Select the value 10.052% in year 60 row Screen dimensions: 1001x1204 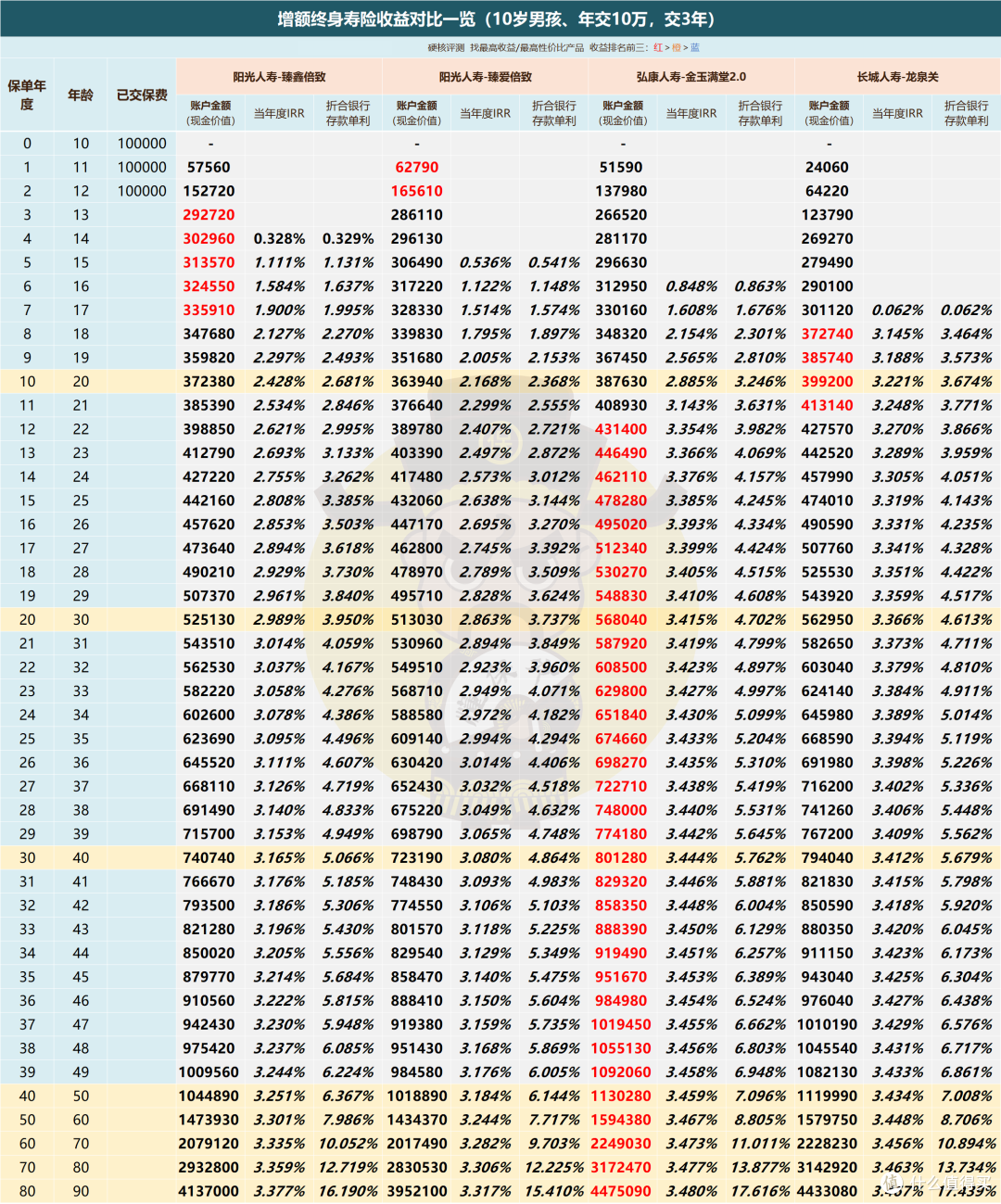click(x=348, y=1144)
